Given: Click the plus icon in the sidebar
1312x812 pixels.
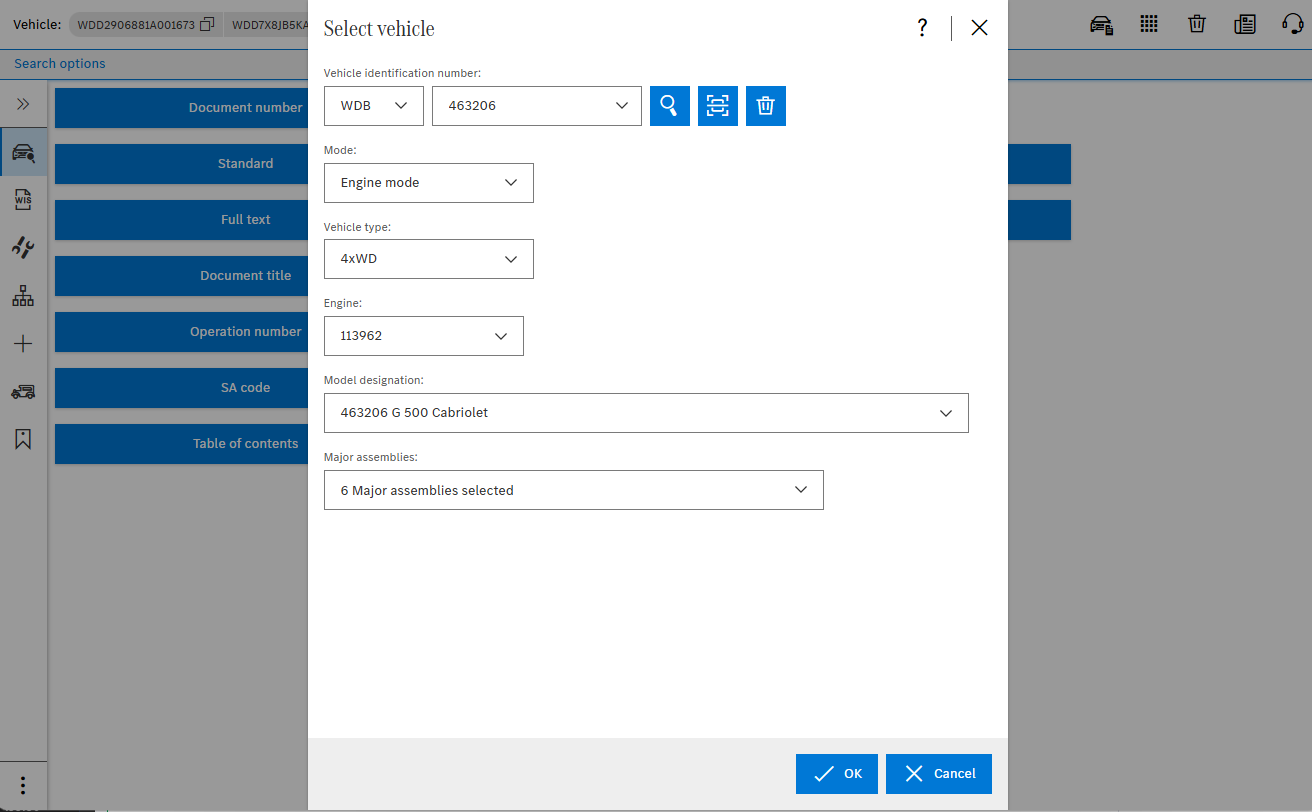Looking at the screenshot, I should point(23,344).
